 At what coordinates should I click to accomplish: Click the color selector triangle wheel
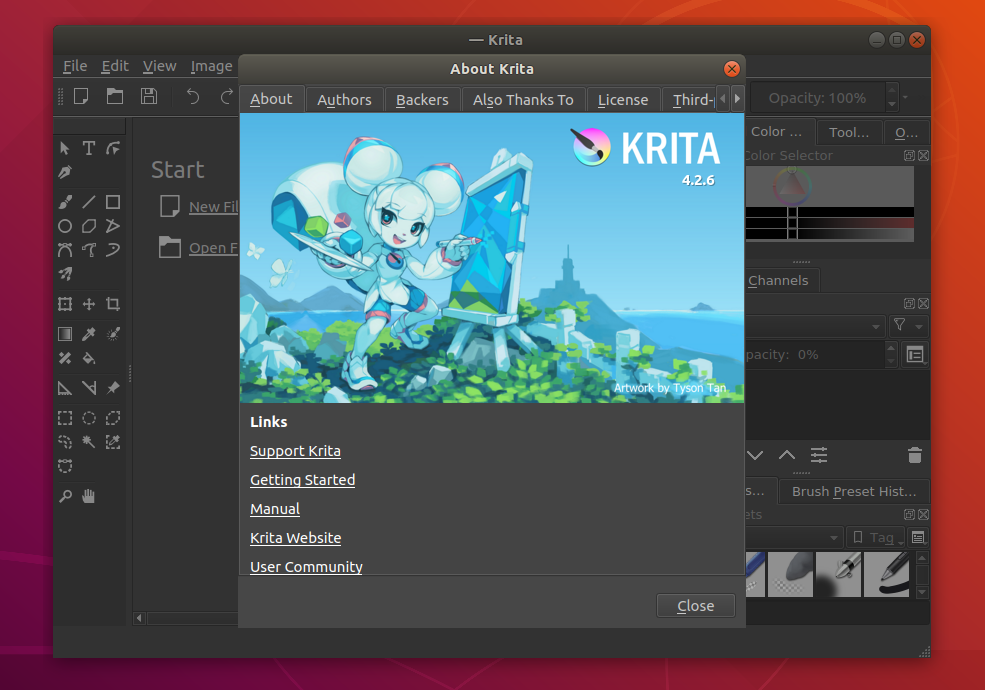click(792, 186)
